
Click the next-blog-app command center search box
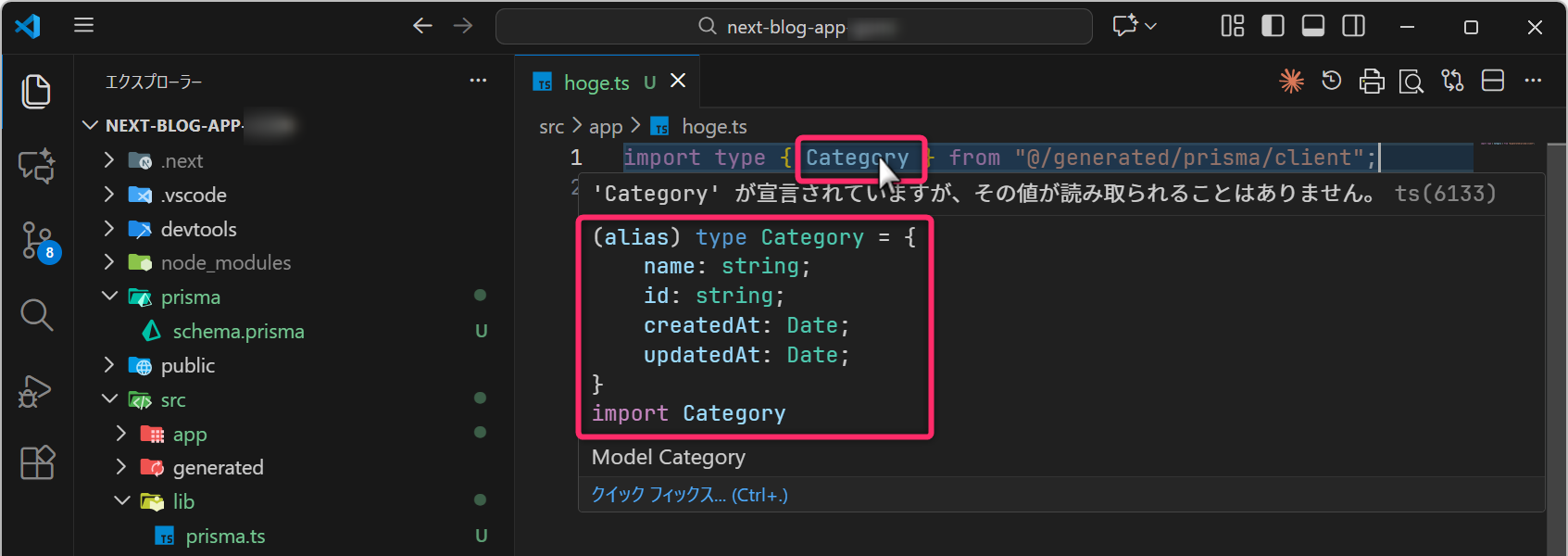click(x=793, y=27)
